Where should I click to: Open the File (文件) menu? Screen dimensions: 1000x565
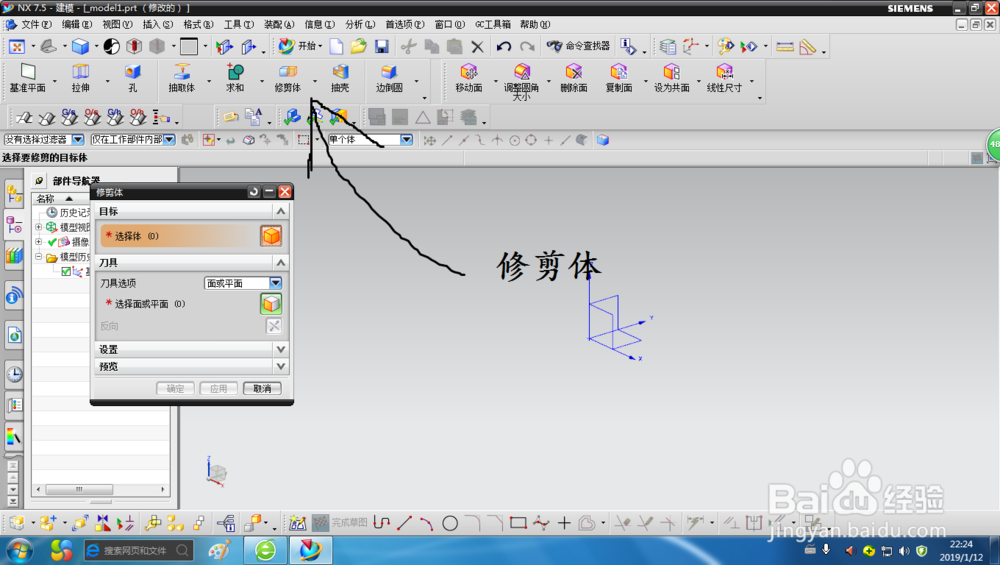click(x=36, y=24)
